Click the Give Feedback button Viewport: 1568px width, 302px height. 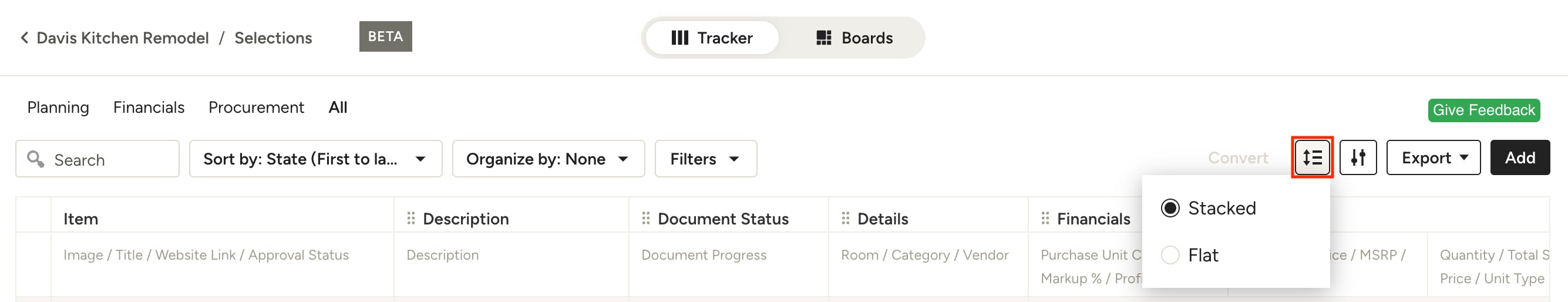[1484, 110]
